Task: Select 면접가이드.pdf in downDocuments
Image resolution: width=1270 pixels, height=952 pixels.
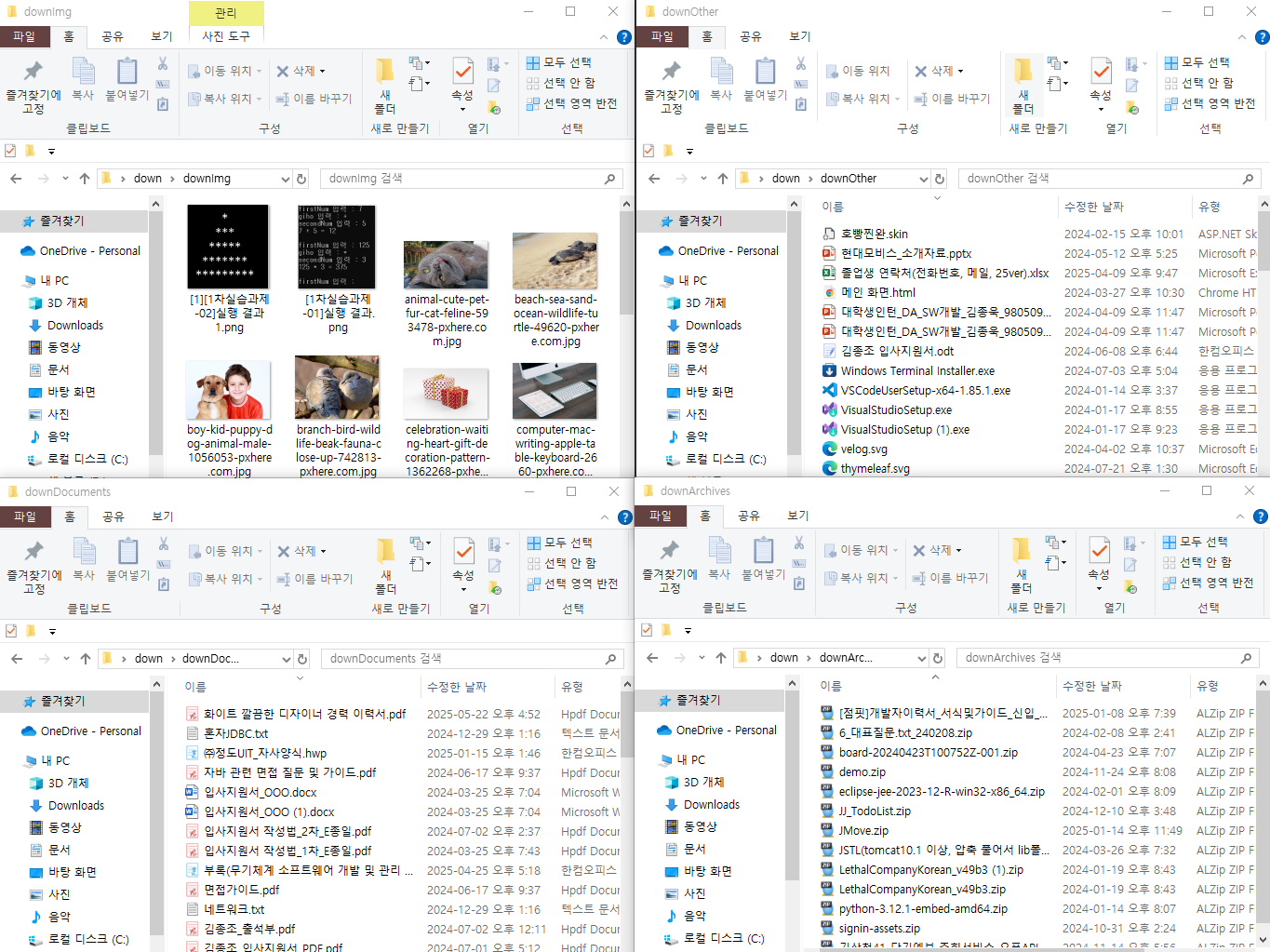Action: pyautogui.click(x=241, y=891)
